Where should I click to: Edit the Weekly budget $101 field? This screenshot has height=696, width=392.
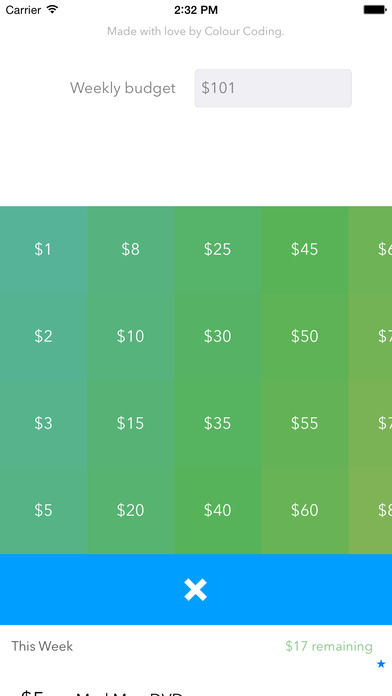coord(273,88)
